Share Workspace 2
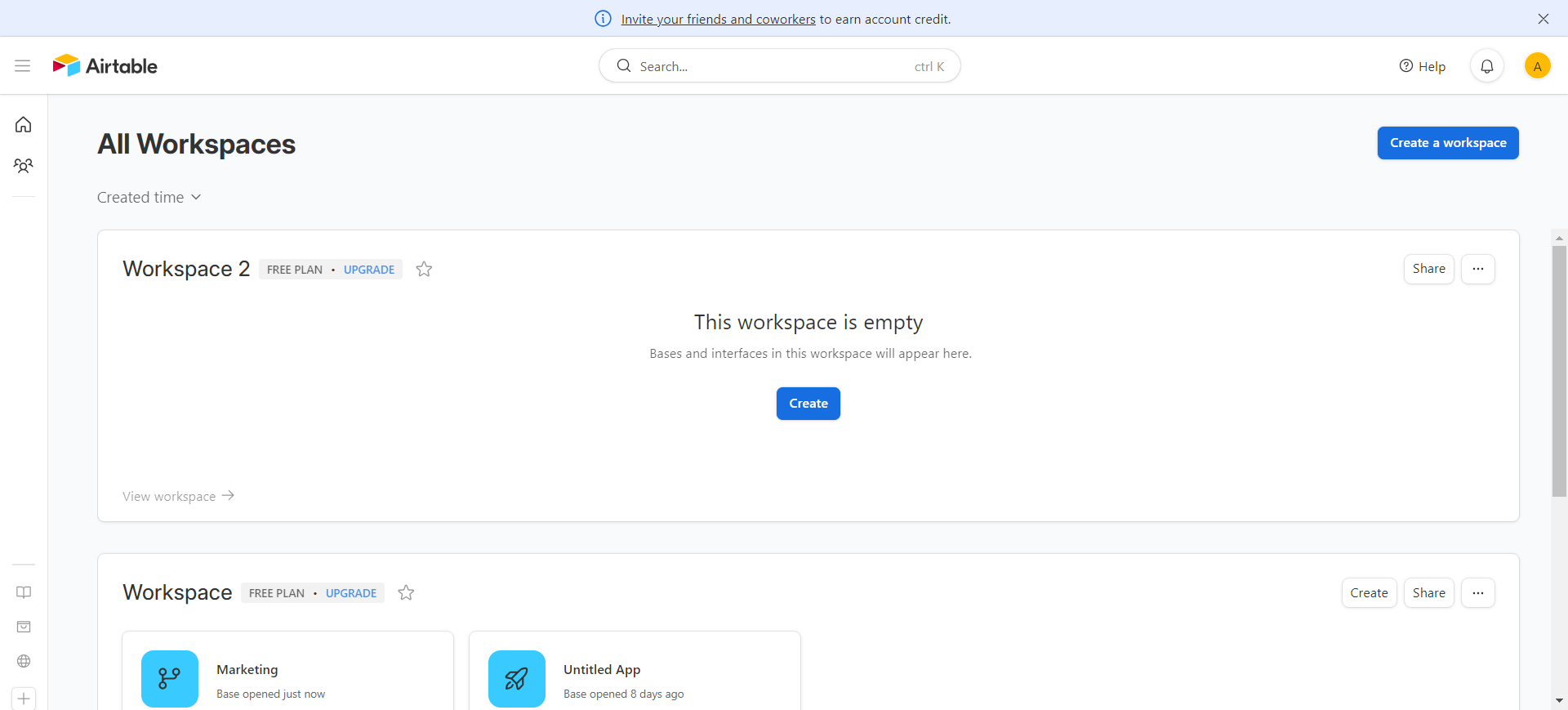The image size is (1568, 710). click(1429, 269)
